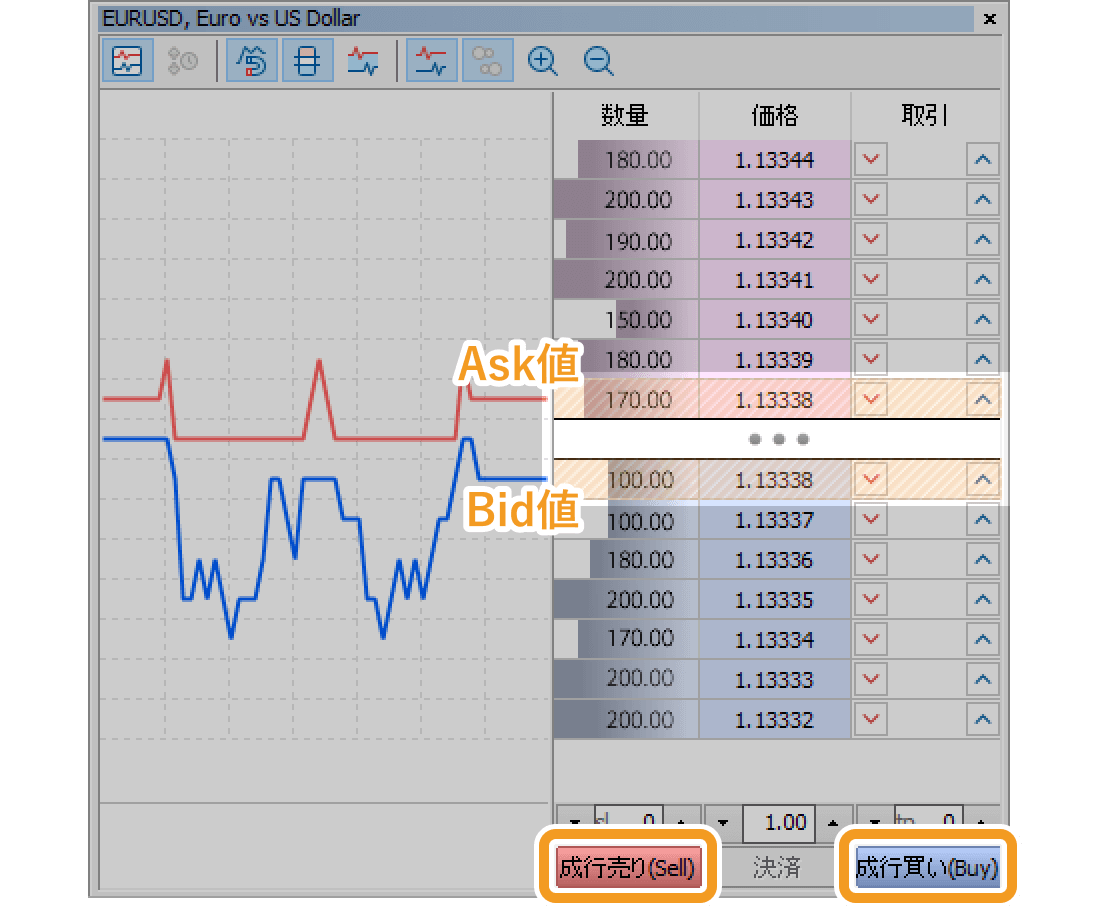Click blue buy arrow on 1.13344 row
This screenshot has width=1100, height=908.
tap(983, 160)
